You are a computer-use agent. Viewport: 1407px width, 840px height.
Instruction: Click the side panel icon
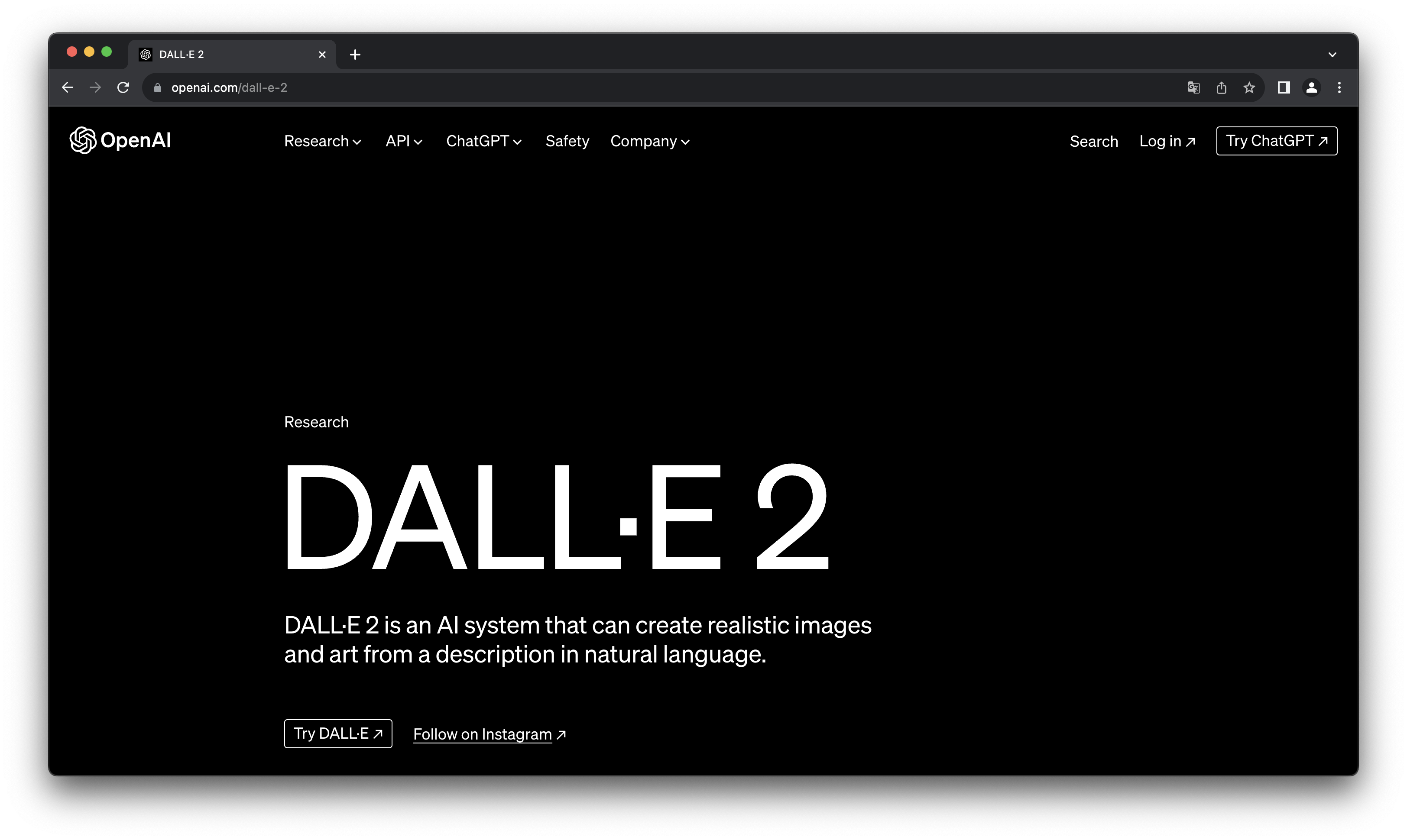coord(1284,87)
